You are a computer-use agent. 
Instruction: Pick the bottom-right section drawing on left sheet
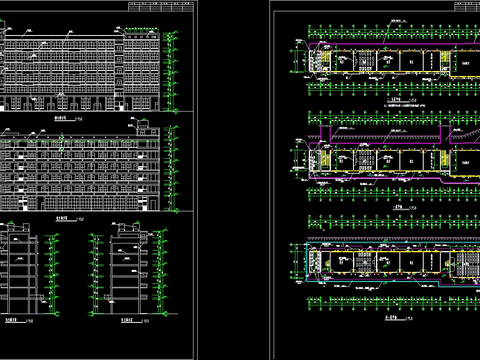coord(128,268)
